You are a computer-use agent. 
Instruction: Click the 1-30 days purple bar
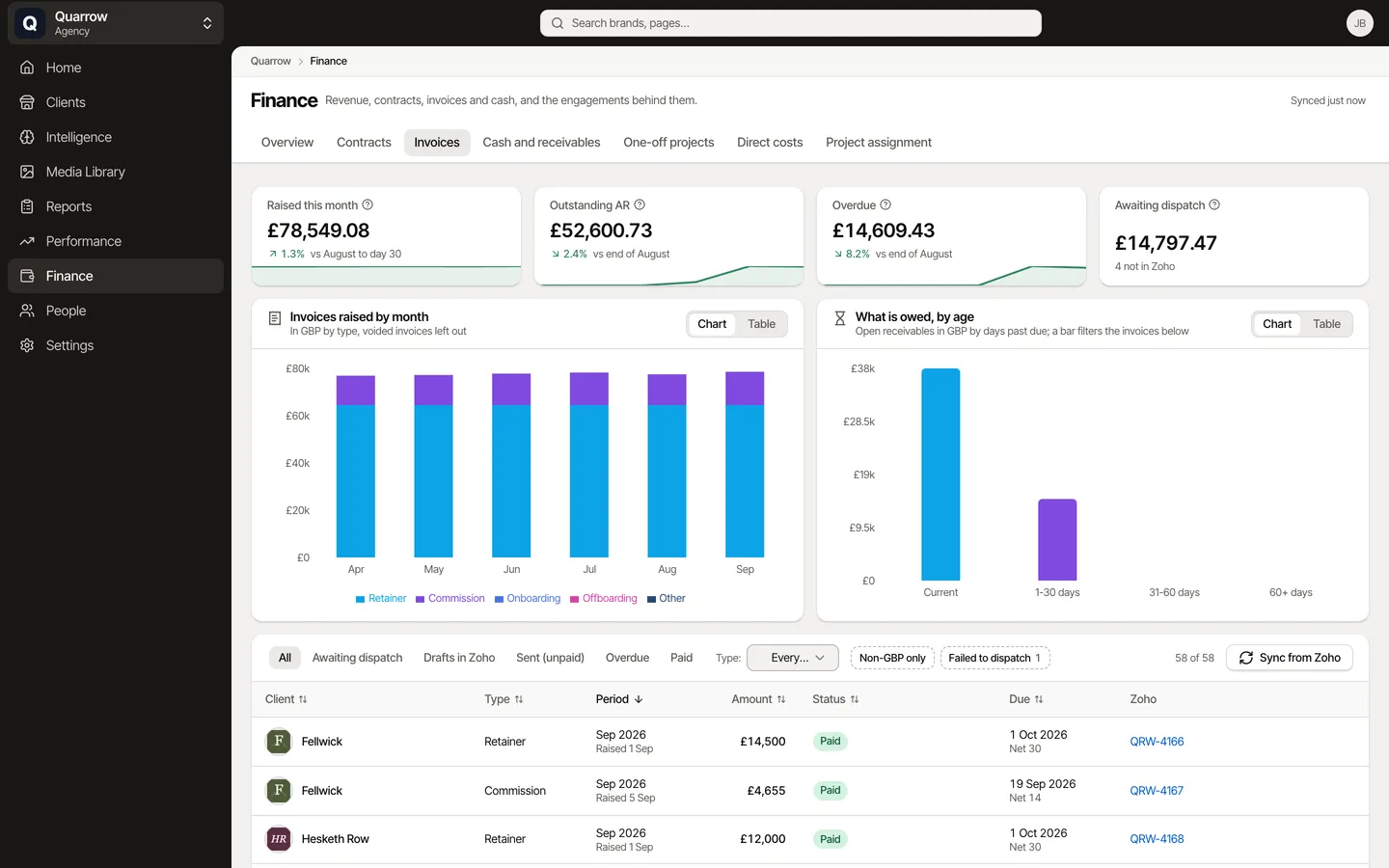coord(1057,540)
